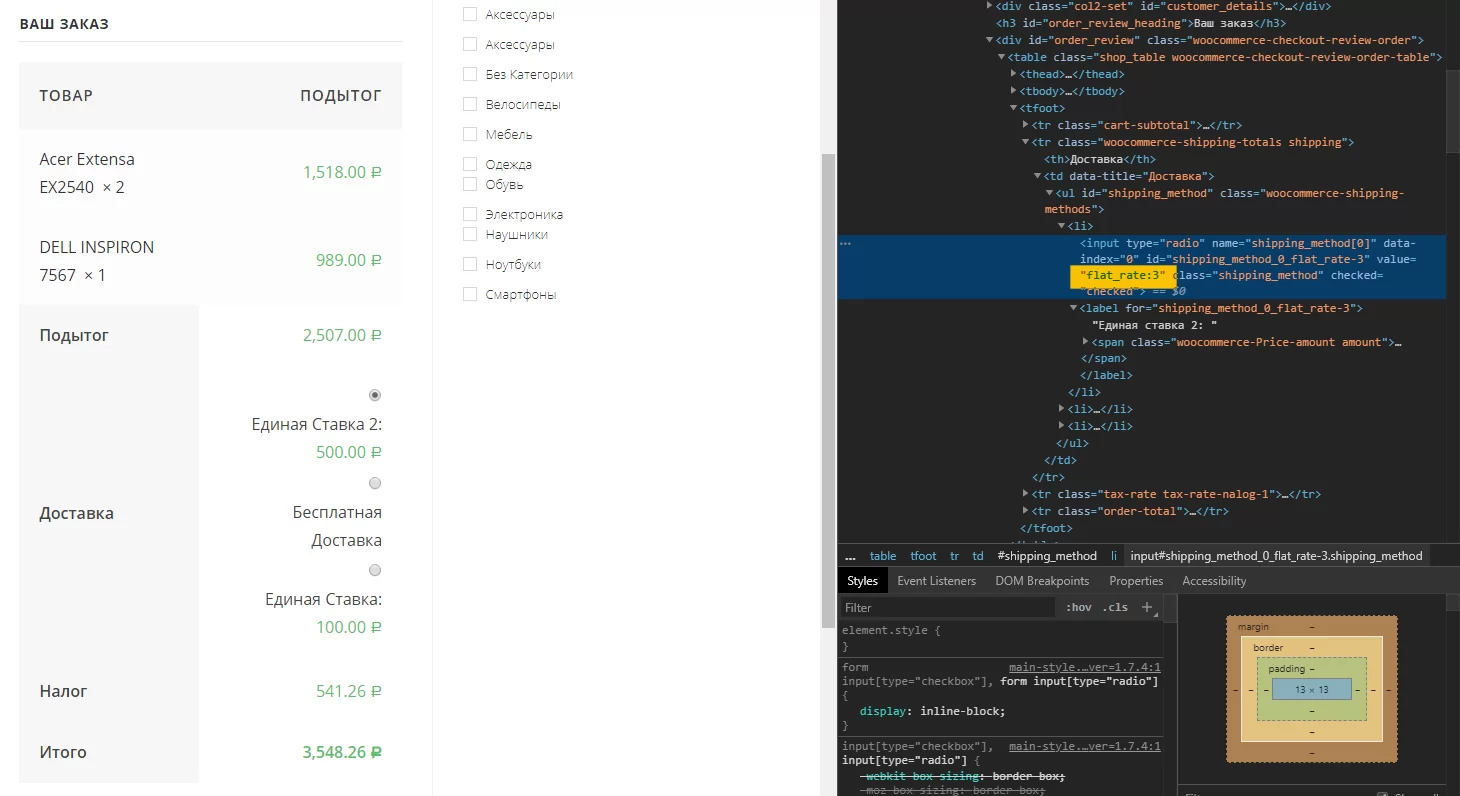Expand the thead node in the DOM tree
The image size is (1460, 796).
click(1014, 74)
